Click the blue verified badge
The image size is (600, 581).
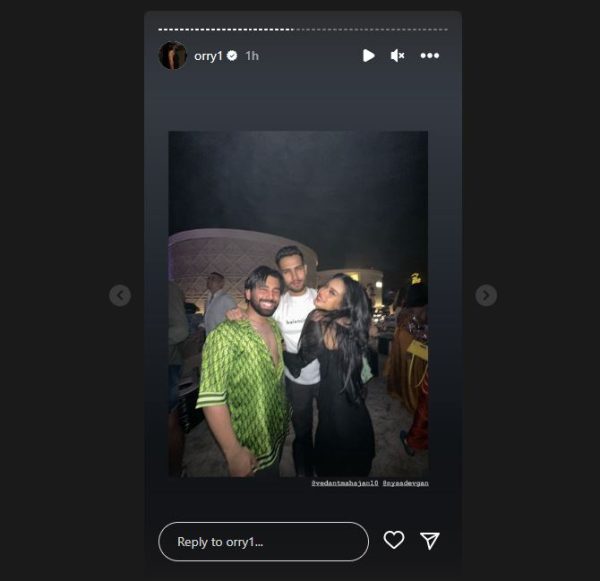point(232,56)
